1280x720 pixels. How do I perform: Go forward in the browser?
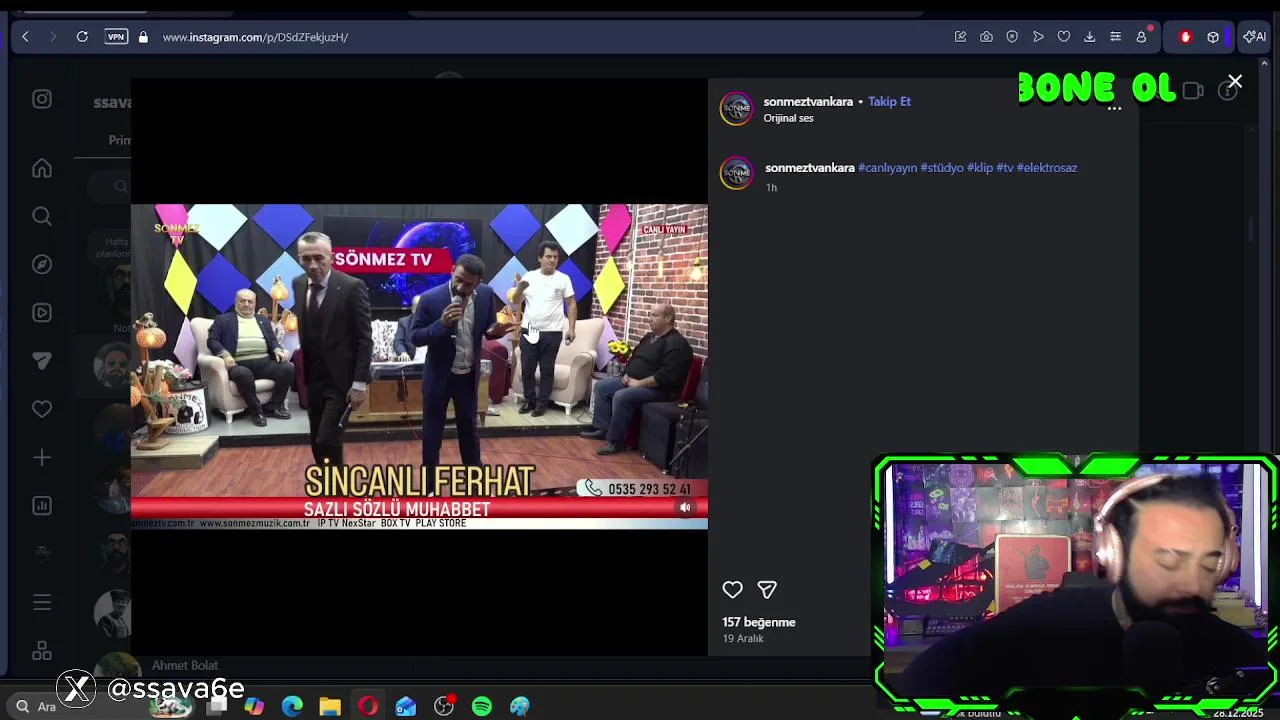pos(53,37)
